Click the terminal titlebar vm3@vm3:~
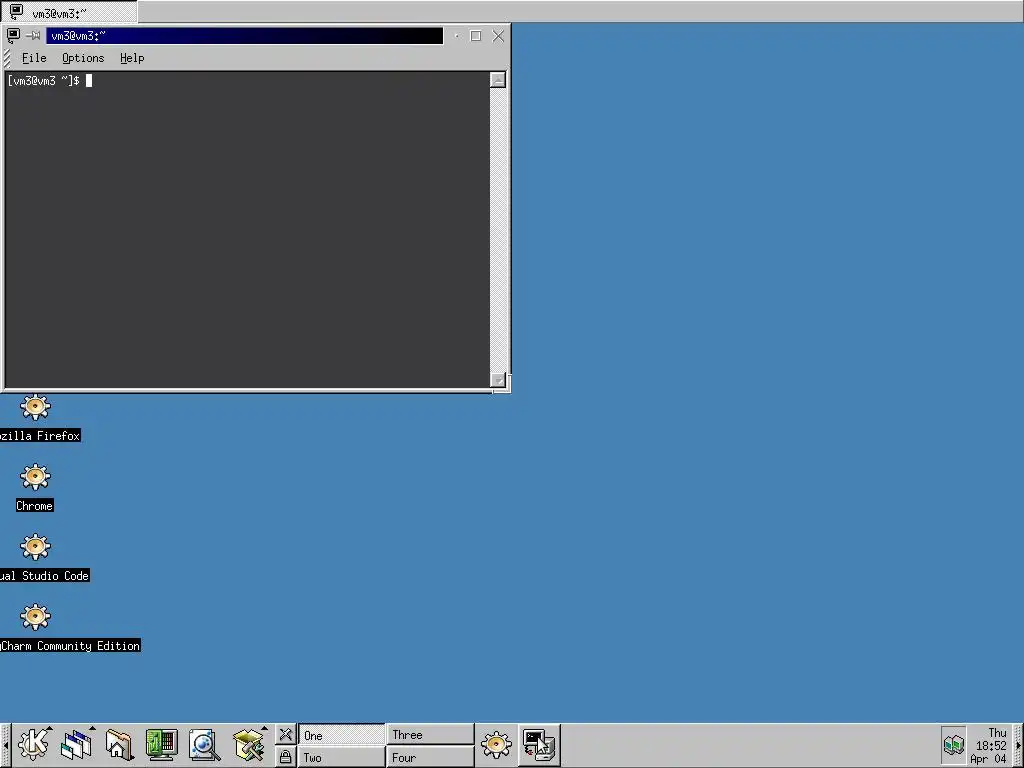 coord(244,36)
